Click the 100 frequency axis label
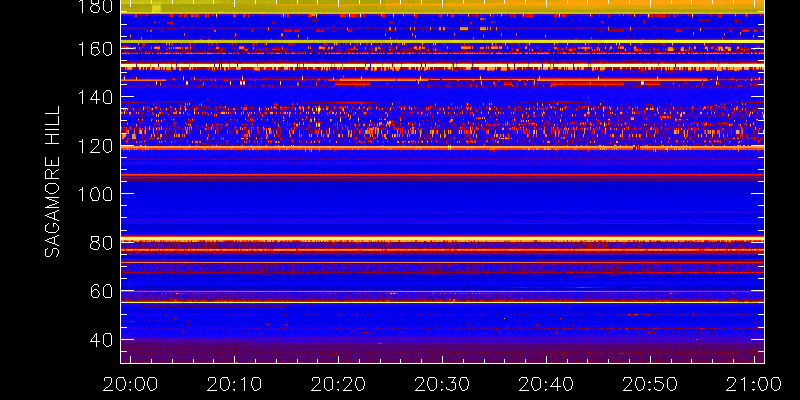 [94, 194]
